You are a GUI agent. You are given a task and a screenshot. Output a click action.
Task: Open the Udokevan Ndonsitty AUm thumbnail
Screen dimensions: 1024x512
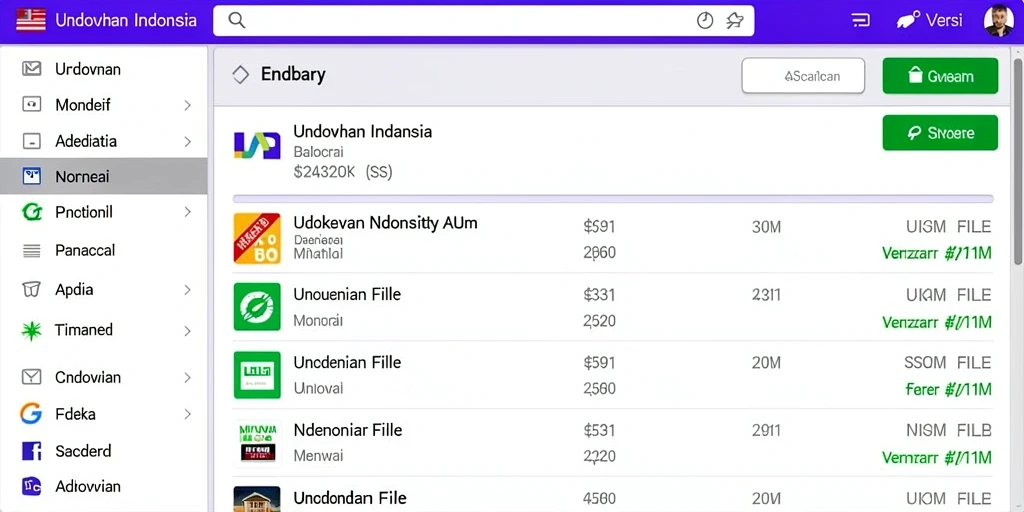tap(257, 238)
